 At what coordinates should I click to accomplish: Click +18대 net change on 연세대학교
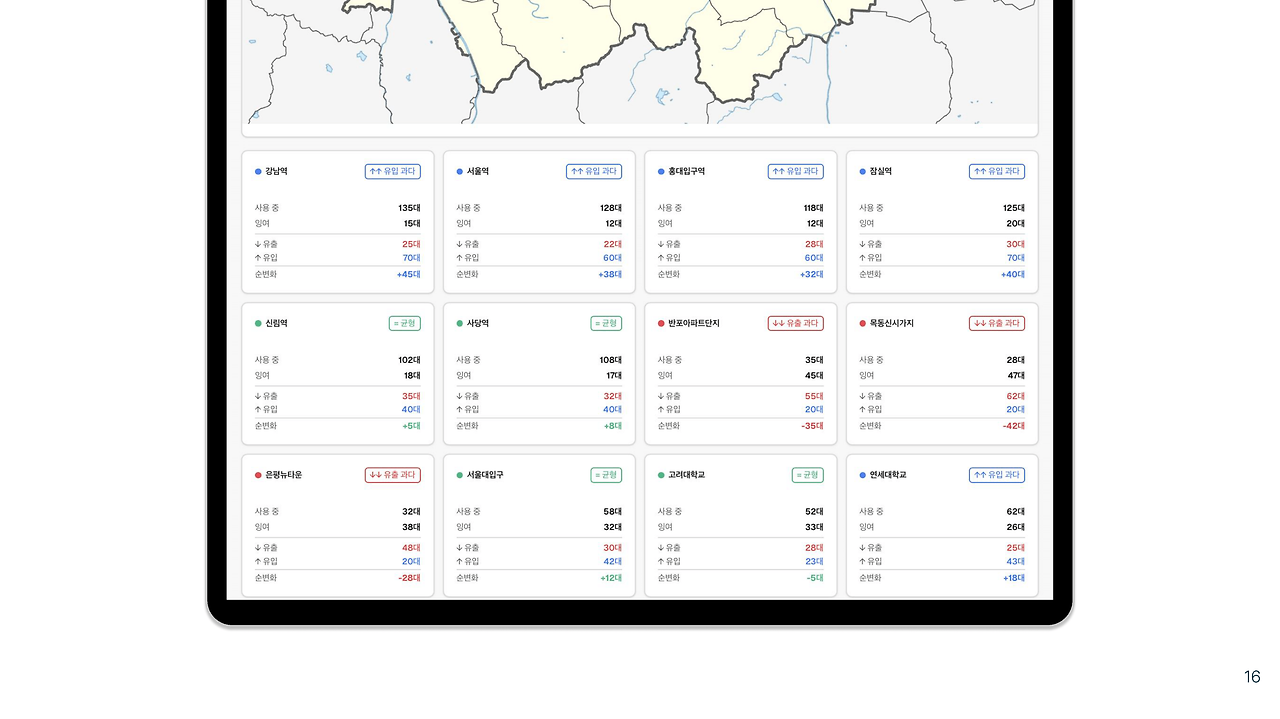[1014, 578]
